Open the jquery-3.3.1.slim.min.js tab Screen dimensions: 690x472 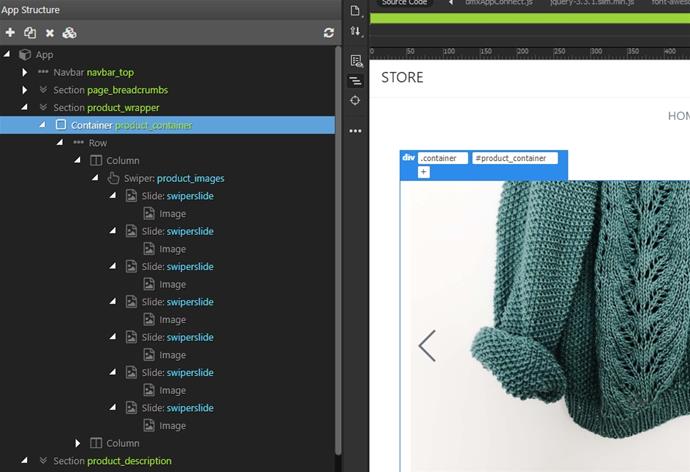(x=592, y=3)
